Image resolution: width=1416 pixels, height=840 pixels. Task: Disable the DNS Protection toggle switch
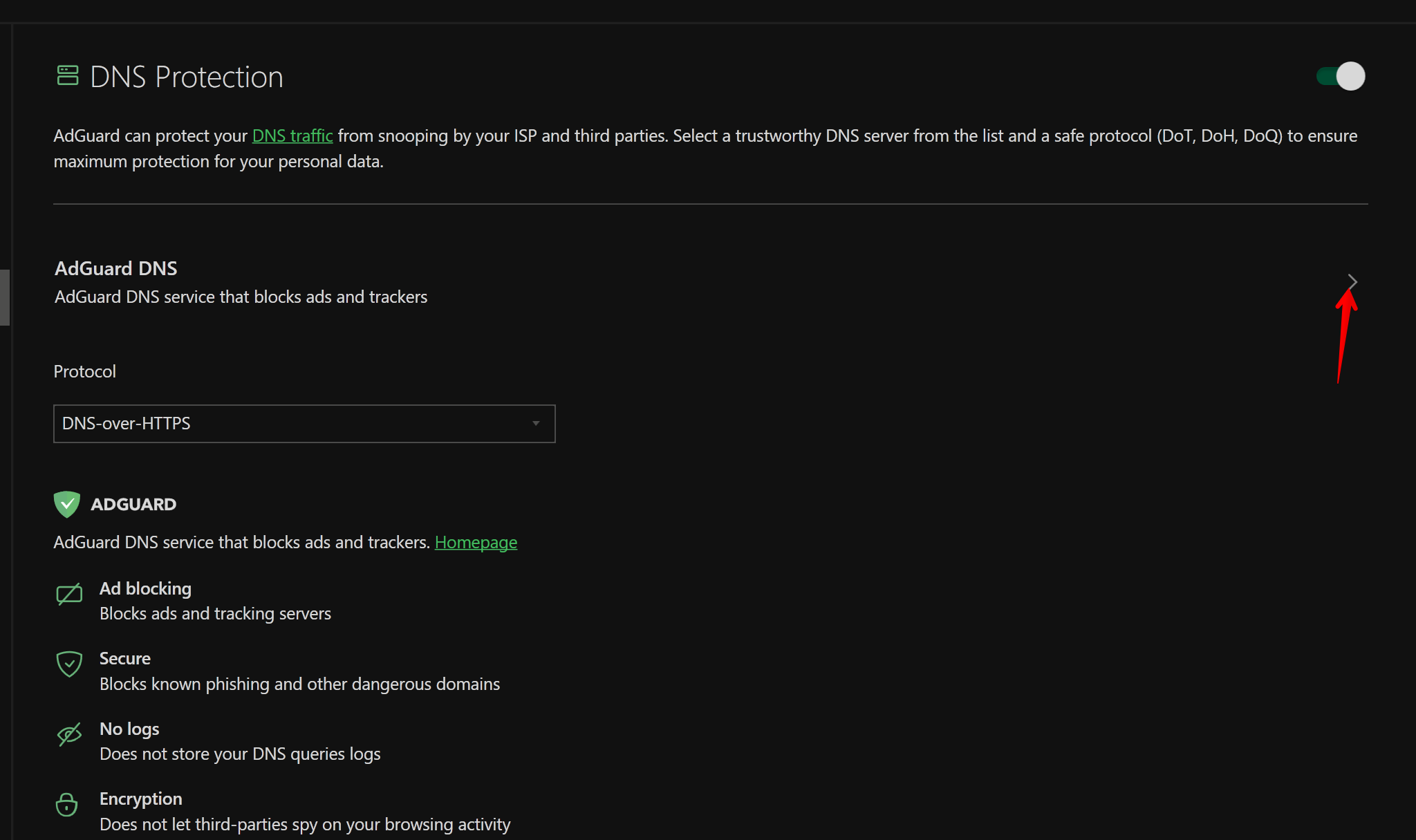click(x=1340, y=76)
